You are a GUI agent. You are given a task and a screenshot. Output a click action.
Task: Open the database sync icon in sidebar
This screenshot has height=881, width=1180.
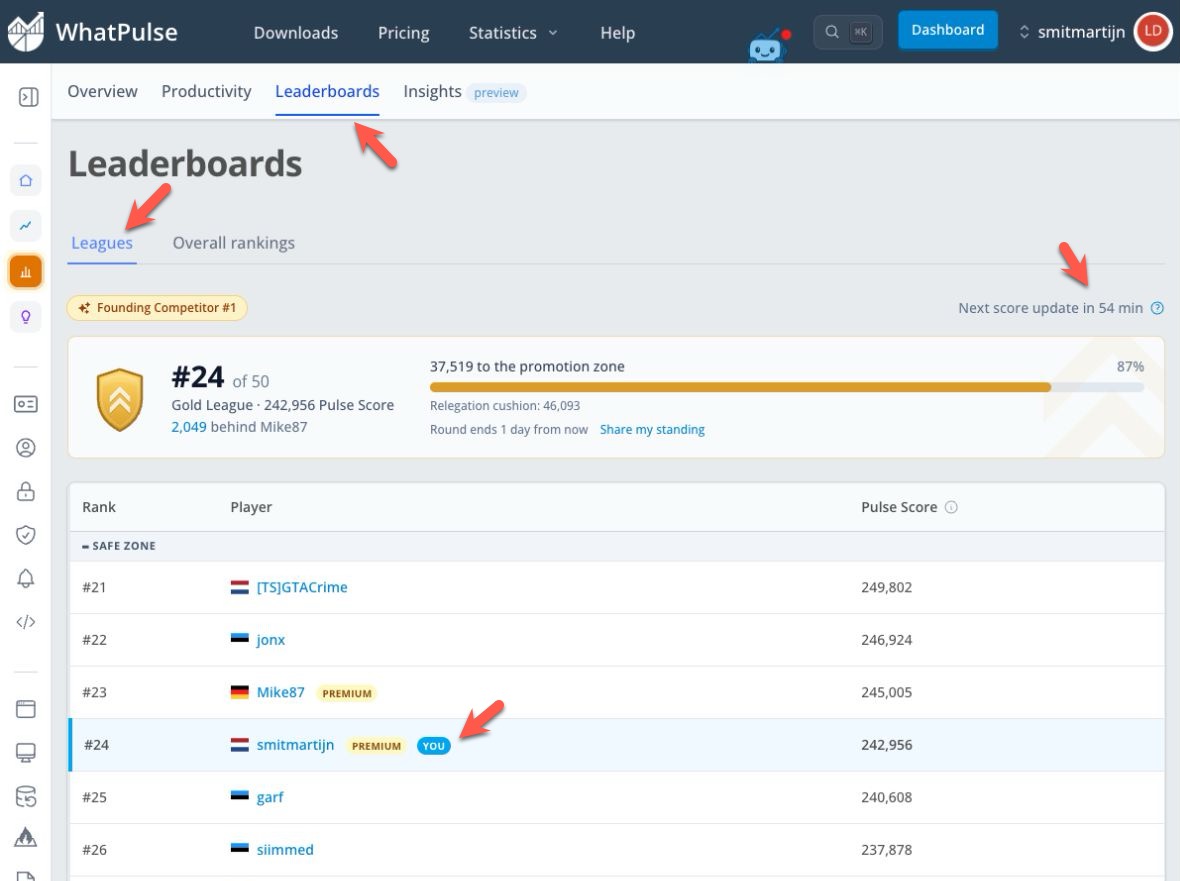pos(26,796)
